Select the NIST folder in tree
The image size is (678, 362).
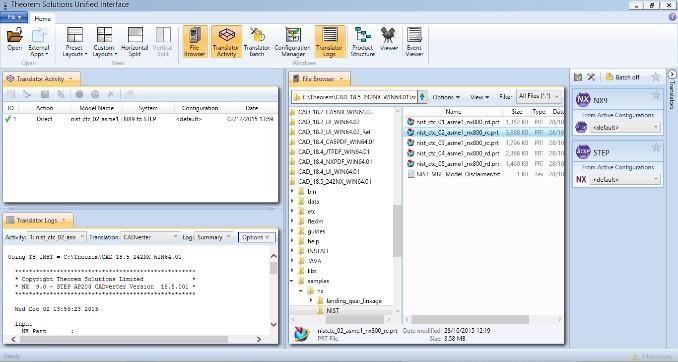pos(332,311)
